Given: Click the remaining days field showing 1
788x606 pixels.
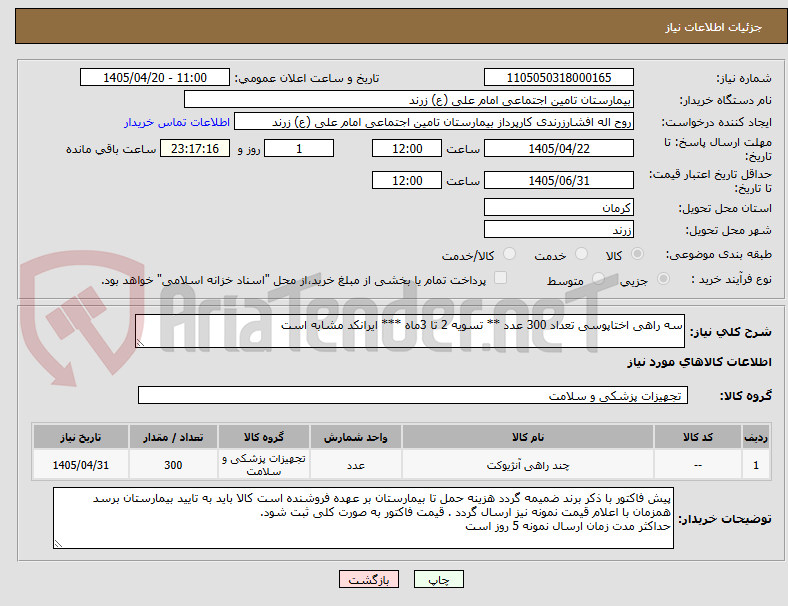Looking at the screenshot, I should click(299, 148).
